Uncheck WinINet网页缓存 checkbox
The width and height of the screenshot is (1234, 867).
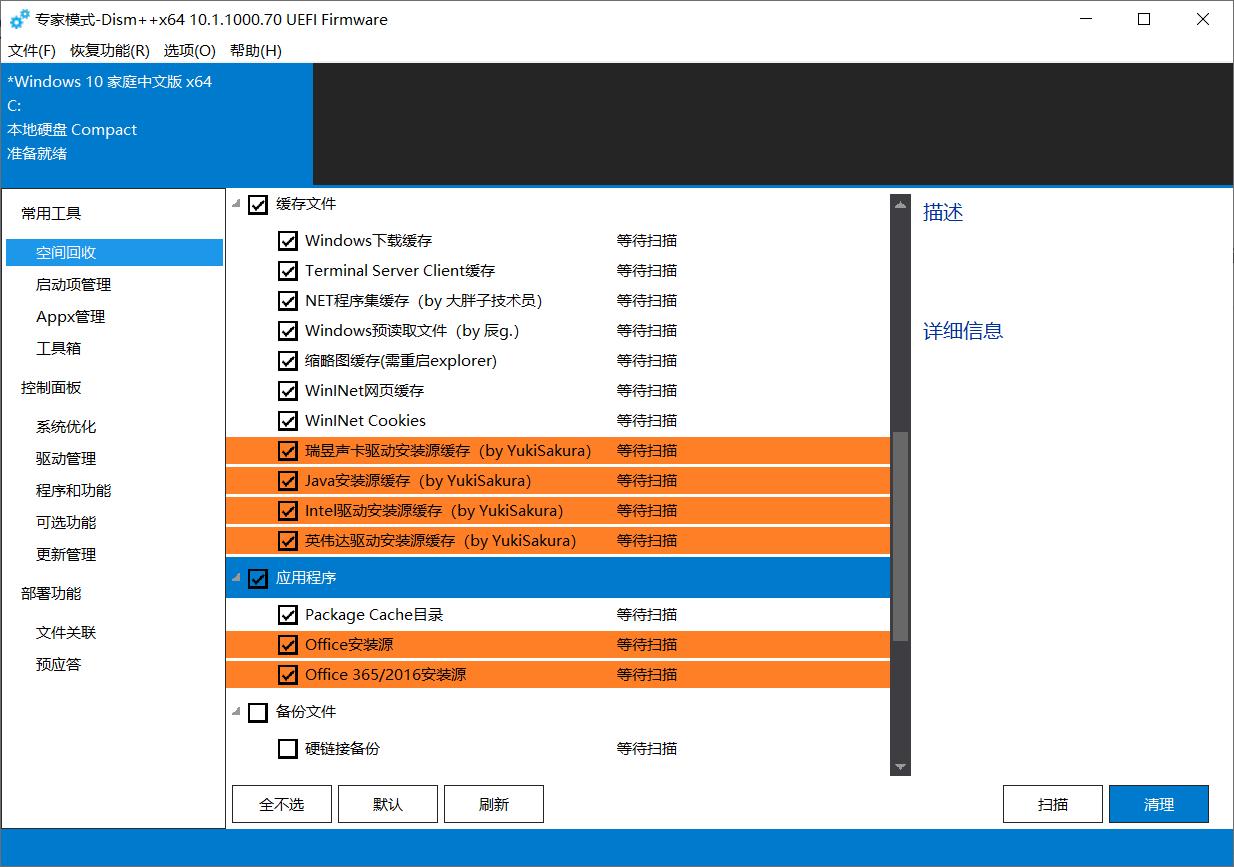(288, 391)
